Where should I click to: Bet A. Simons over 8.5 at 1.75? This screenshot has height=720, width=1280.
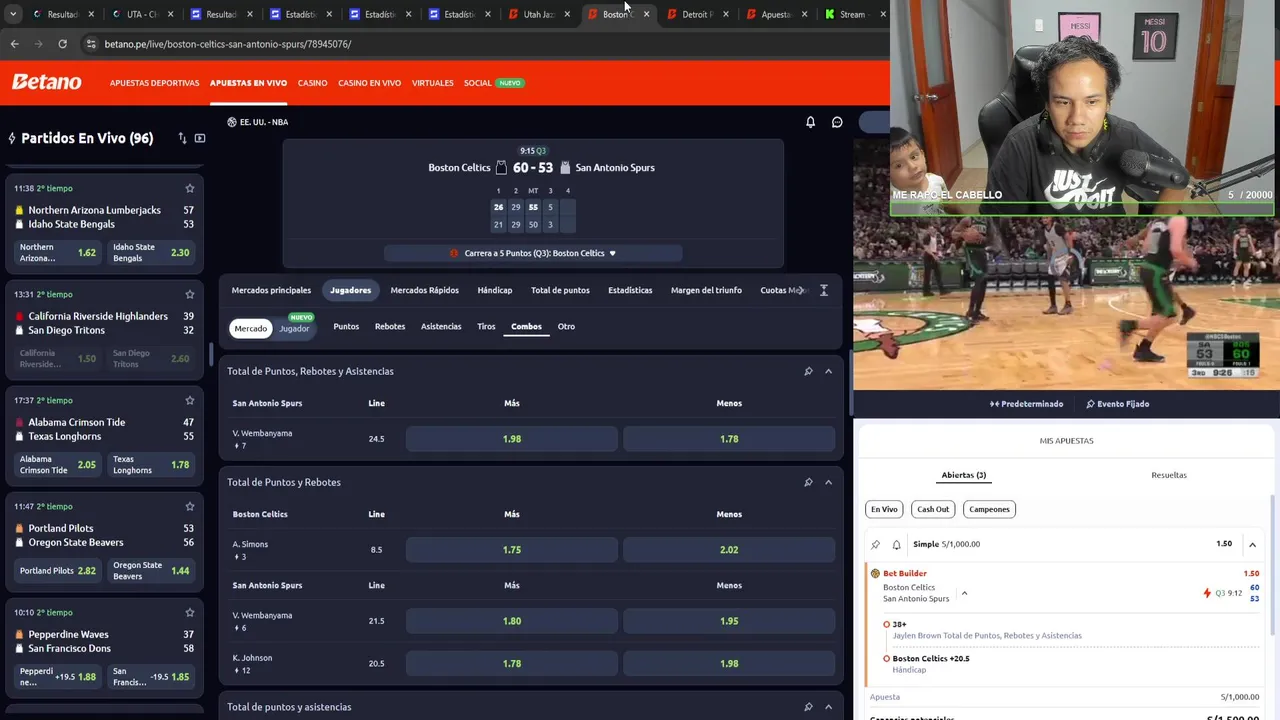[512, 550]
